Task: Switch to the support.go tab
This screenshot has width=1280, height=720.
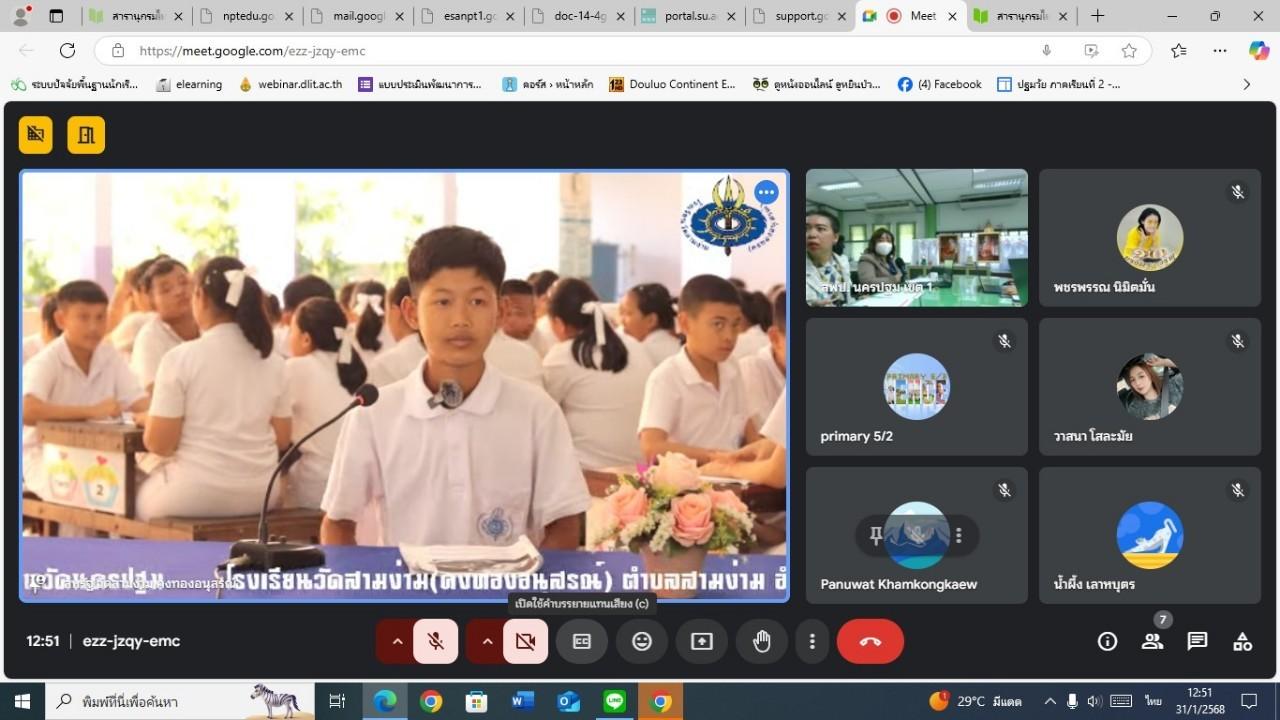Action: (796, 16)
